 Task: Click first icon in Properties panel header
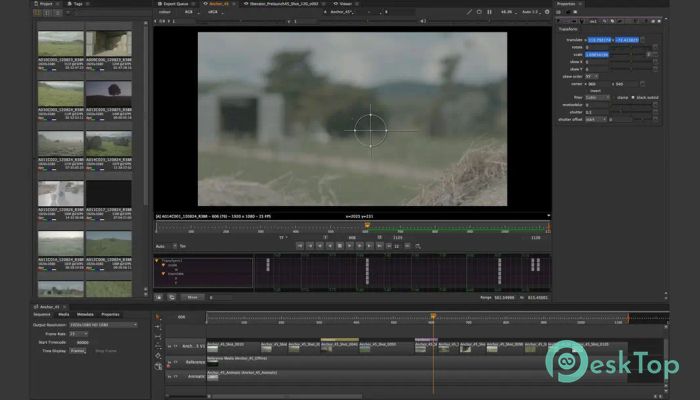tap(558, 12)
